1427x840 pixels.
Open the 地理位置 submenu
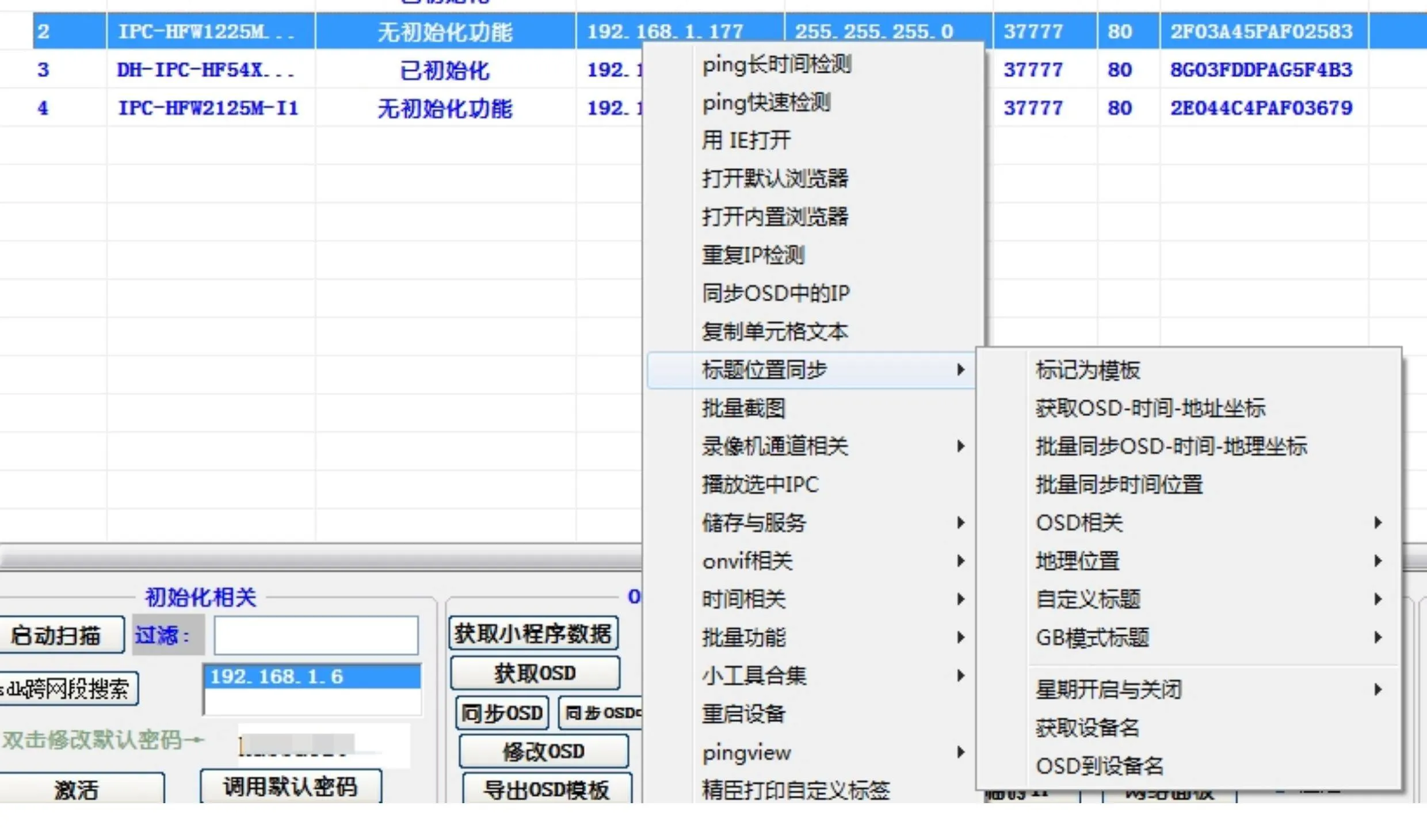1078,561
